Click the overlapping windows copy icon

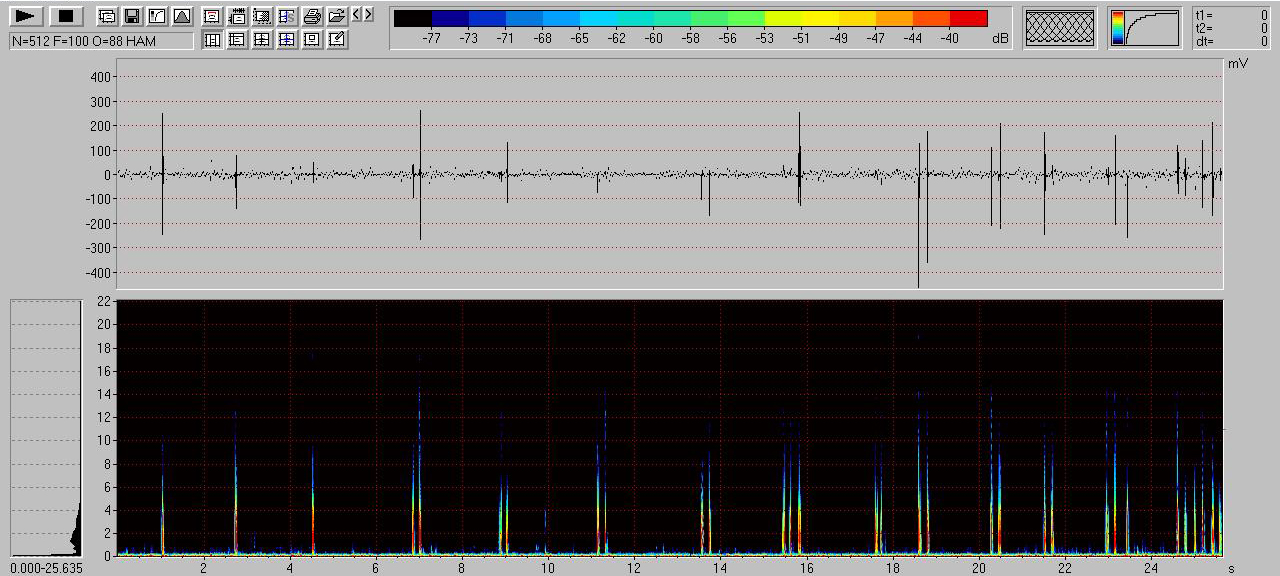coord(107,16)
